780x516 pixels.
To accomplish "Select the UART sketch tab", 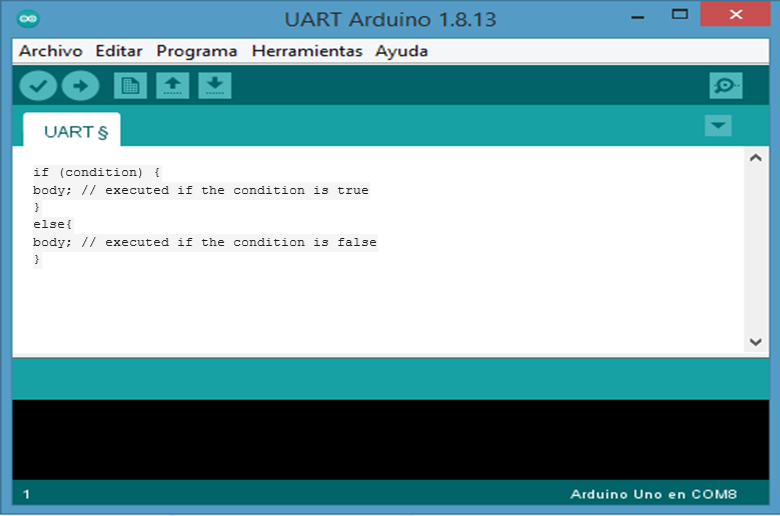I will (72, 130).
